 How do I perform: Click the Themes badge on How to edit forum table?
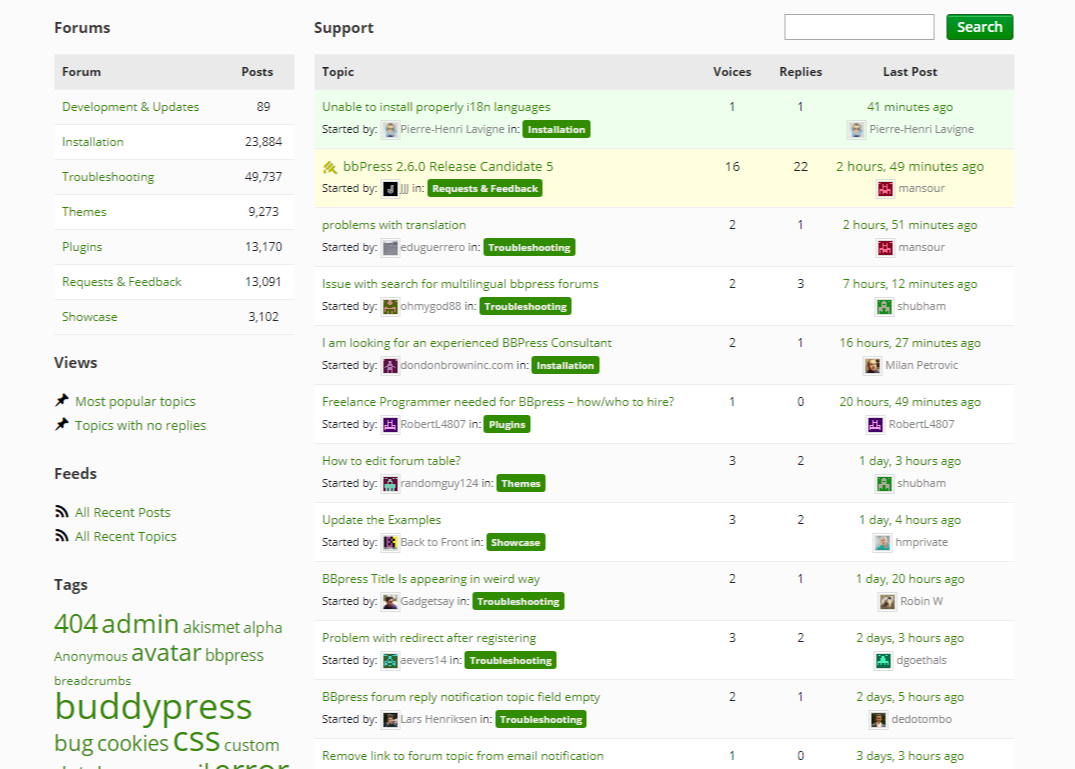[x=521, y=483]
